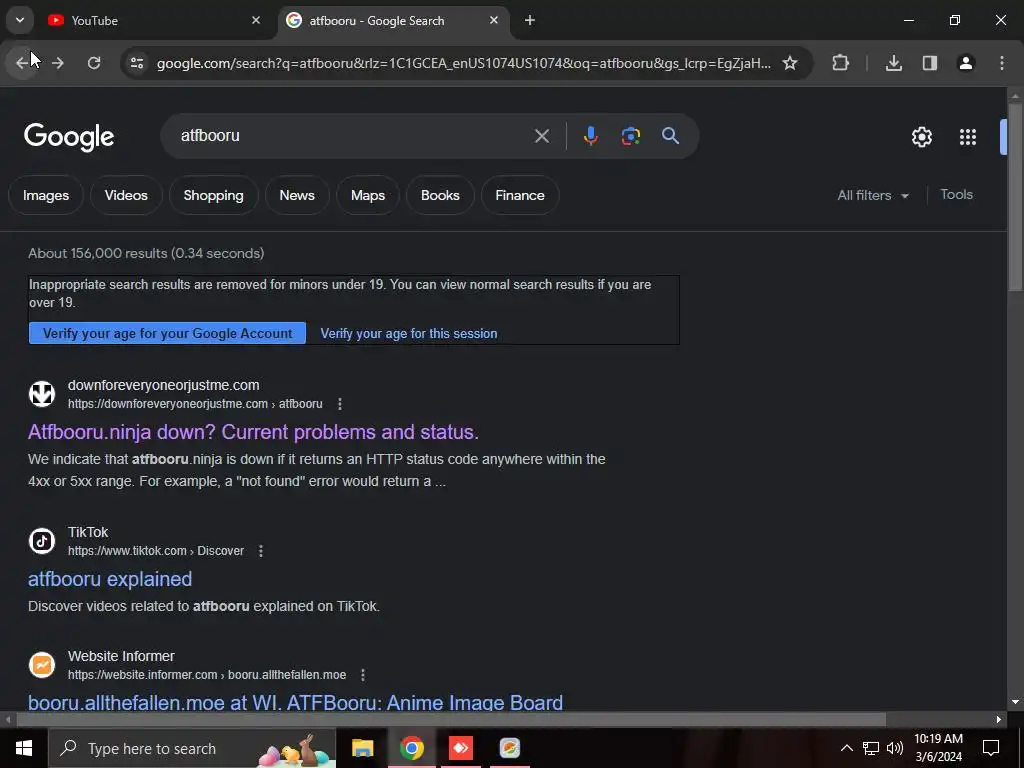Open Google quick settings gear
Screen dimensions: 1024x768
coord(921,136)
